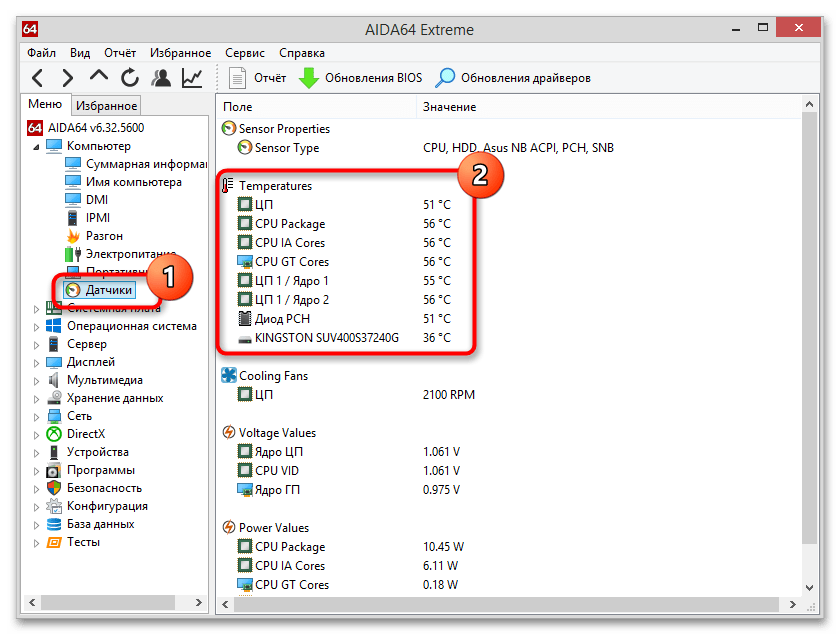Click Обновления BIOS green arrow button
Image resolution: width=840 pixels, height=635 pixels.
coord(360,78)
